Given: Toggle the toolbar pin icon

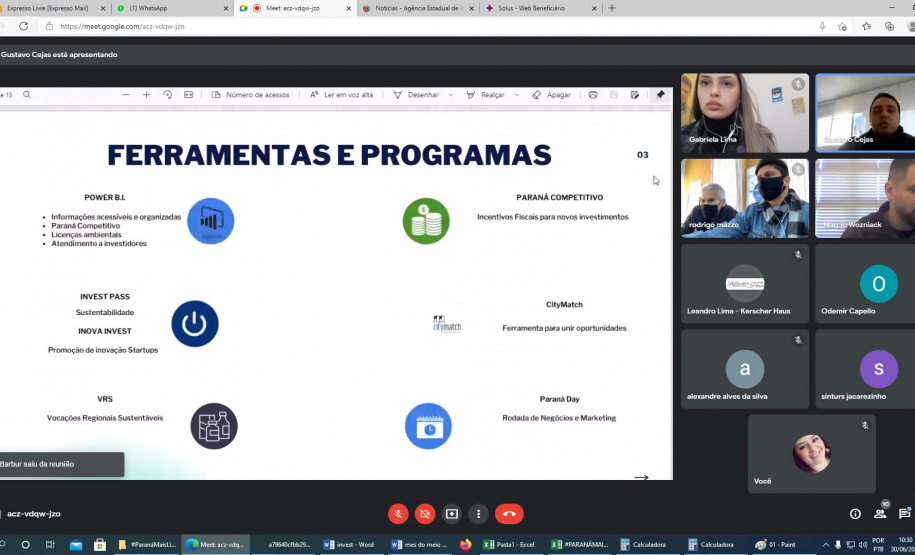Looking at the screenshot, I should click(660, 95).
